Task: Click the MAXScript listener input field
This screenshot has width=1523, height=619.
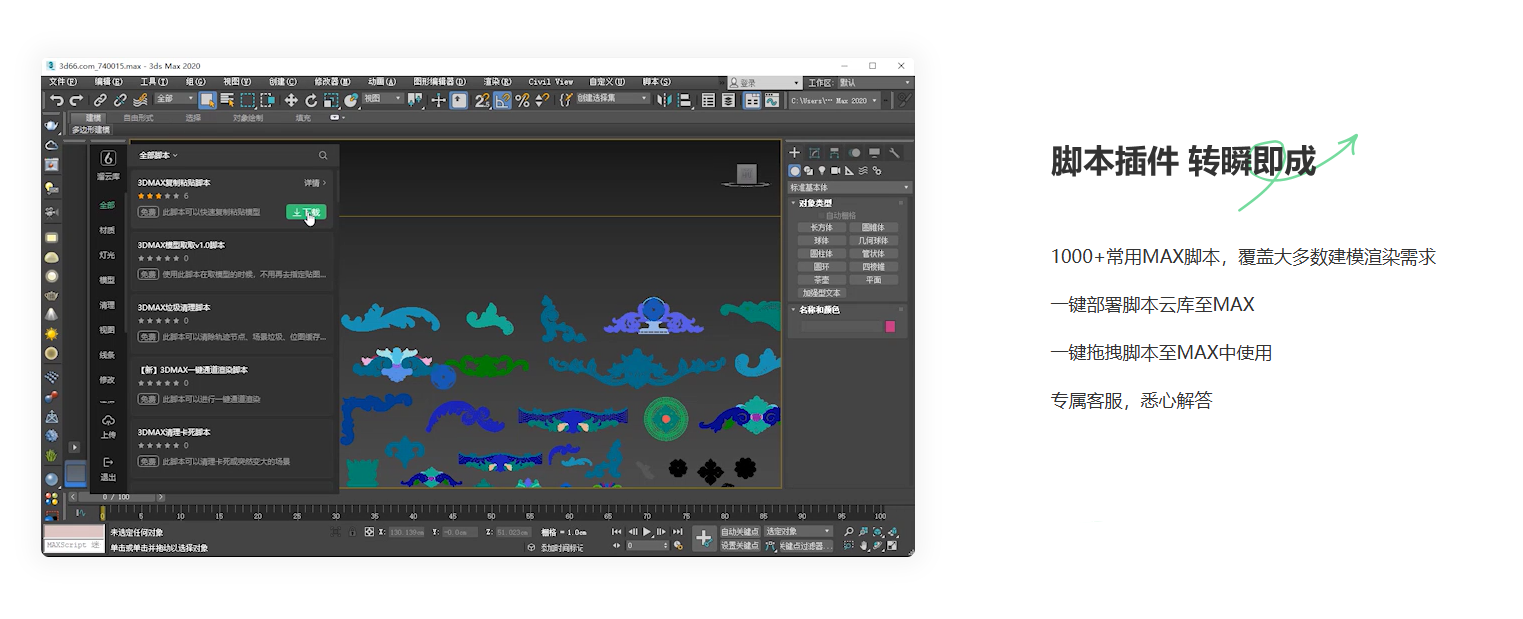Action: click(73, 545)
